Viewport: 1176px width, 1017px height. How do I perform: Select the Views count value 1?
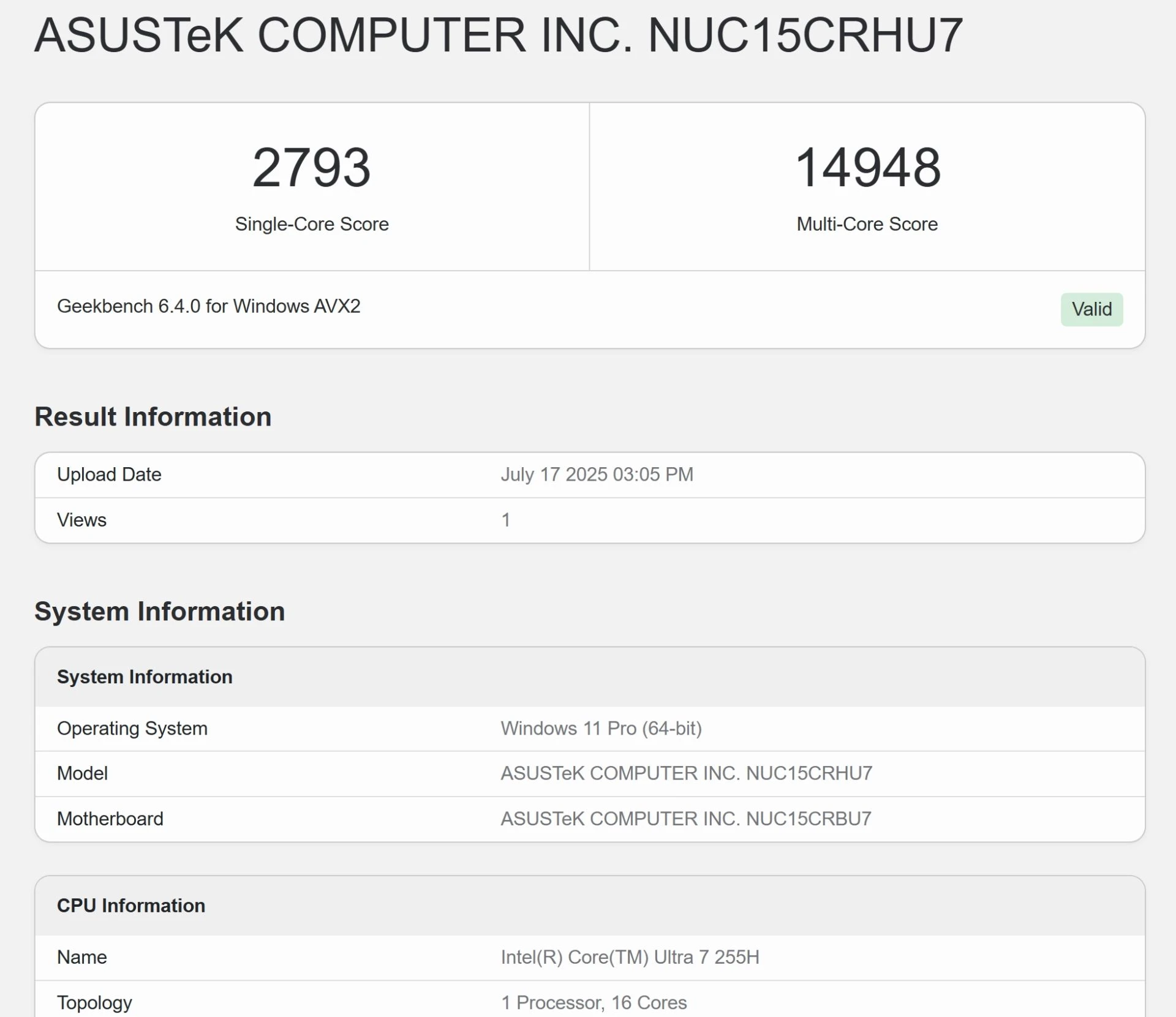click(x=506, y=520)
